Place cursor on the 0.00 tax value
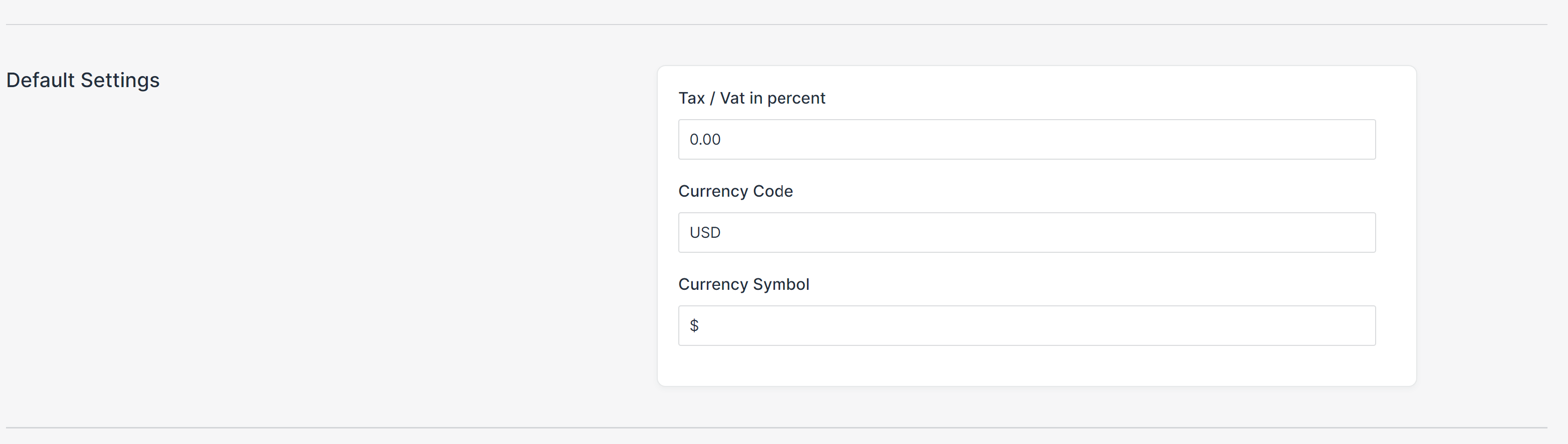1568x444 pixels. 705,139
